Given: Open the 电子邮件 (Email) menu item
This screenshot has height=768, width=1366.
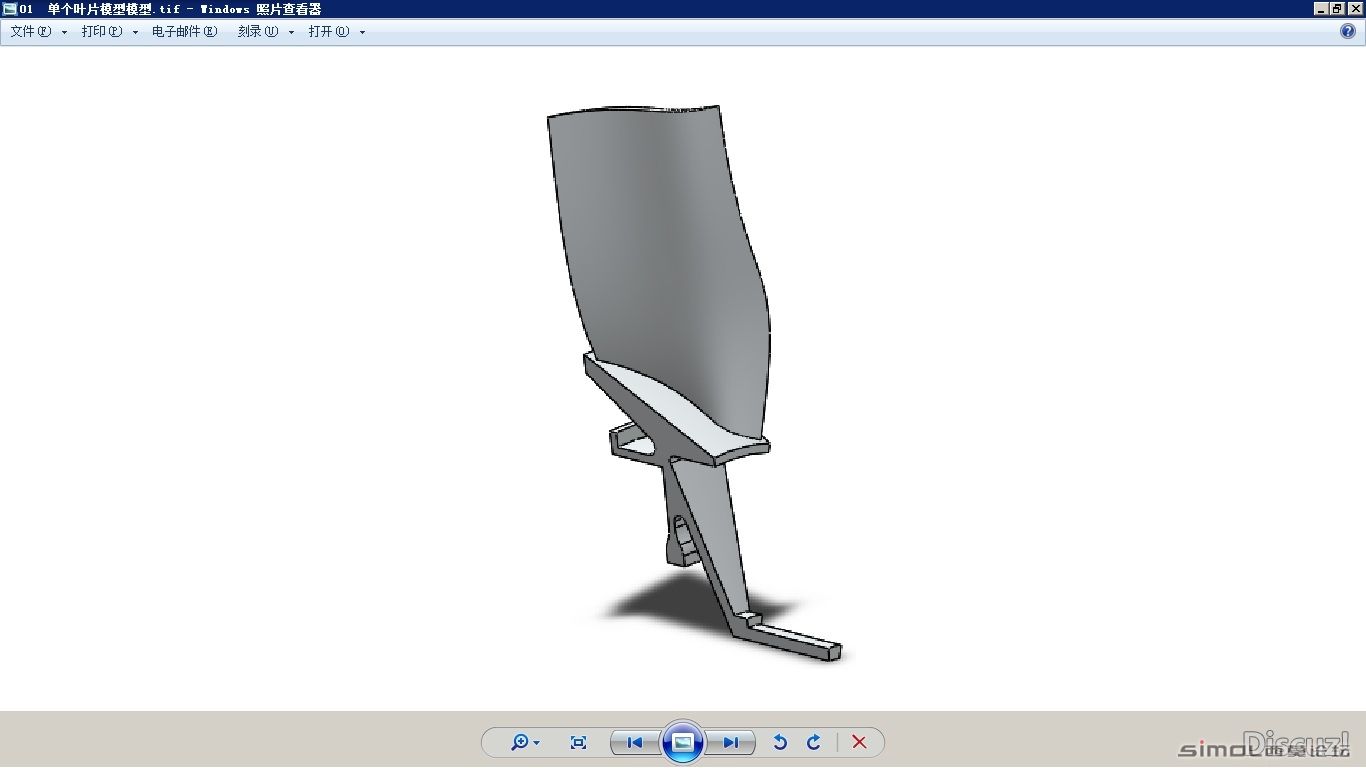Looking at the screenshot, I should coord(184,31).
